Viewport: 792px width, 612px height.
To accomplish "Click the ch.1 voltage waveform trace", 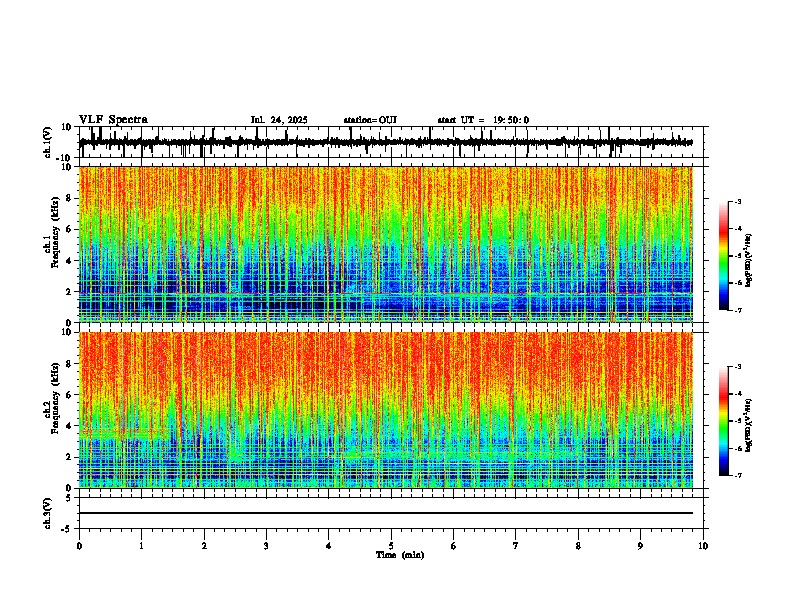I will (x=385, y=142).
